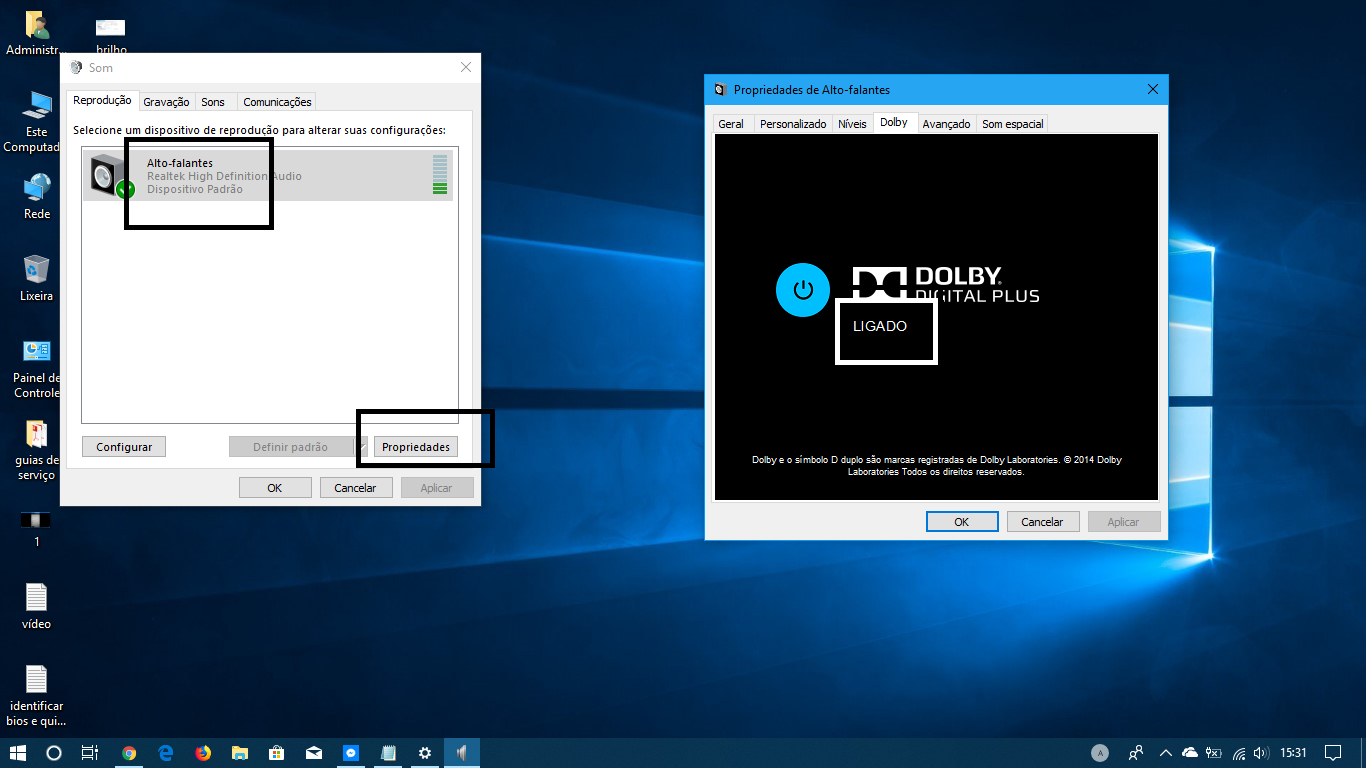Close the Som window

(465, 67)
